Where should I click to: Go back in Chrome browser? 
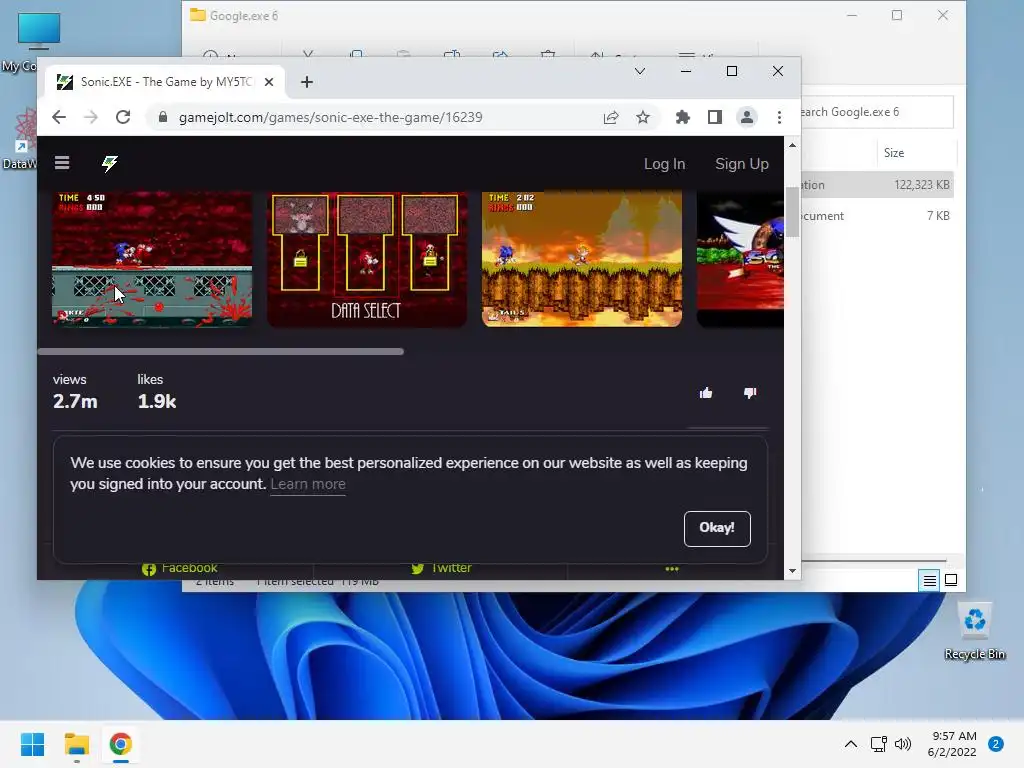(59, 117)
